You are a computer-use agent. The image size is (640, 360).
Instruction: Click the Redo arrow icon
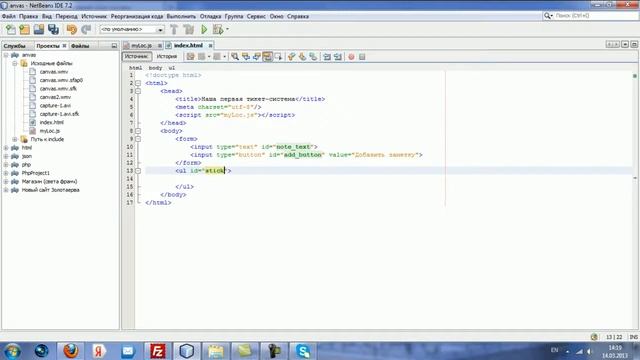click(86, 29)
